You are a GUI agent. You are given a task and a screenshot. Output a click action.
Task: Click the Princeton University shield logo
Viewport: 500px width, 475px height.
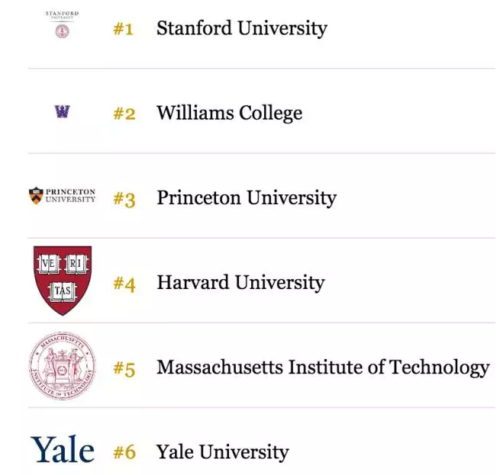click(36, 195)
